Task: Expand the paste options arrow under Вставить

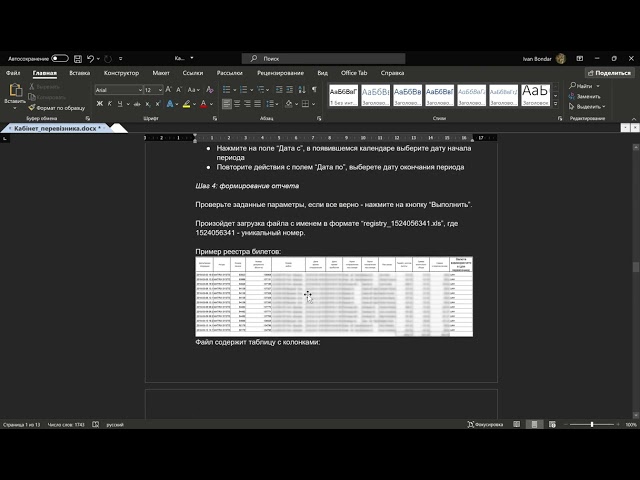Action: point(15,108)
